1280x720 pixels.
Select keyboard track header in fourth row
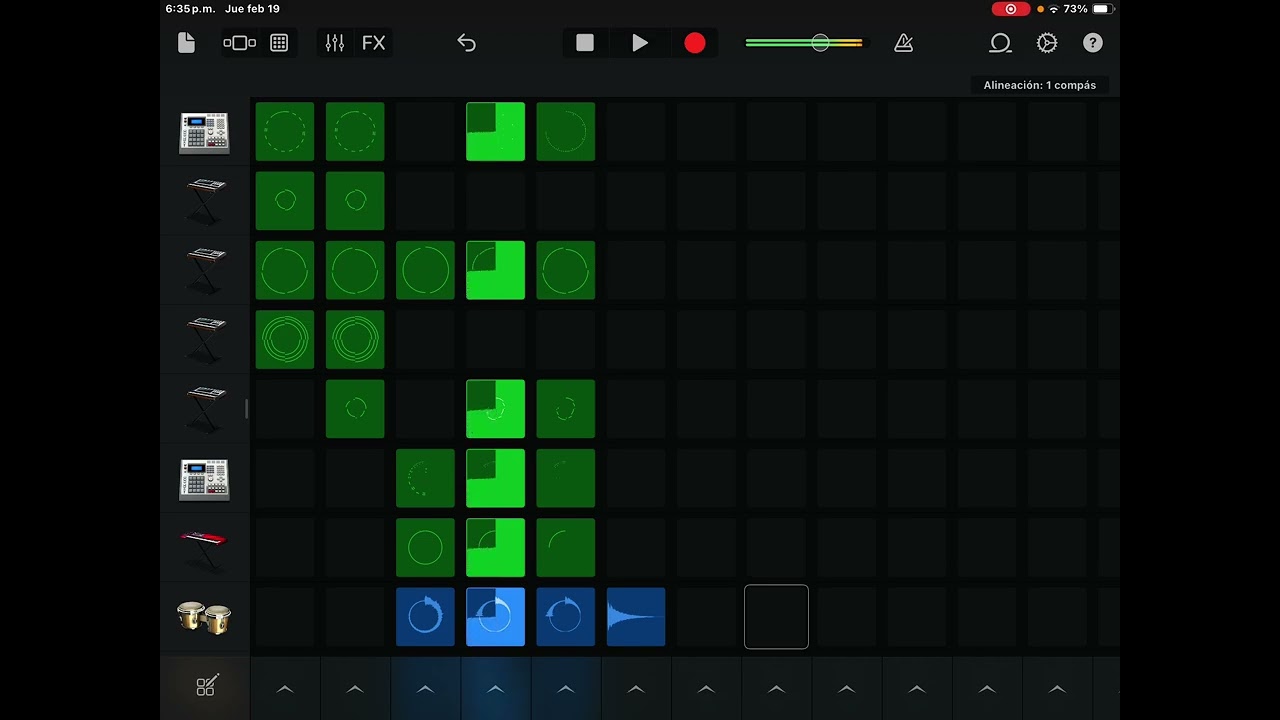coord(205,340)
